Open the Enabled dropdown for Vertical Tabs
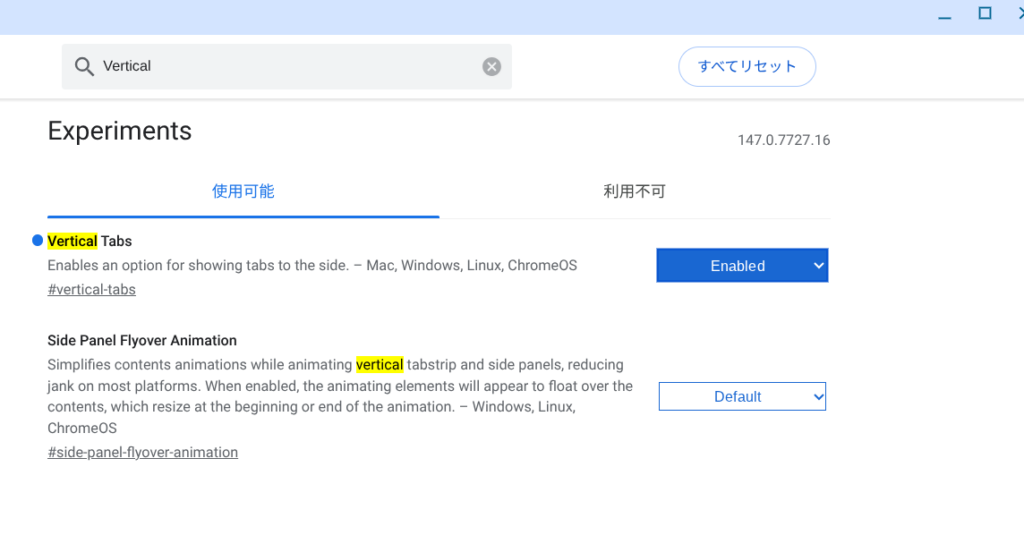 pyautogui.click(x=742, y=266)
